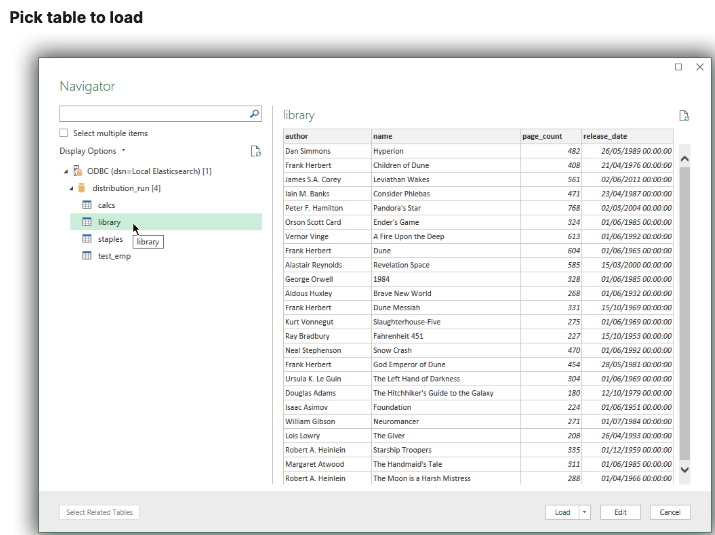715x535 pixels.
Task: Click the Iain M. Banks cell
Action: [x=327, y=193]
